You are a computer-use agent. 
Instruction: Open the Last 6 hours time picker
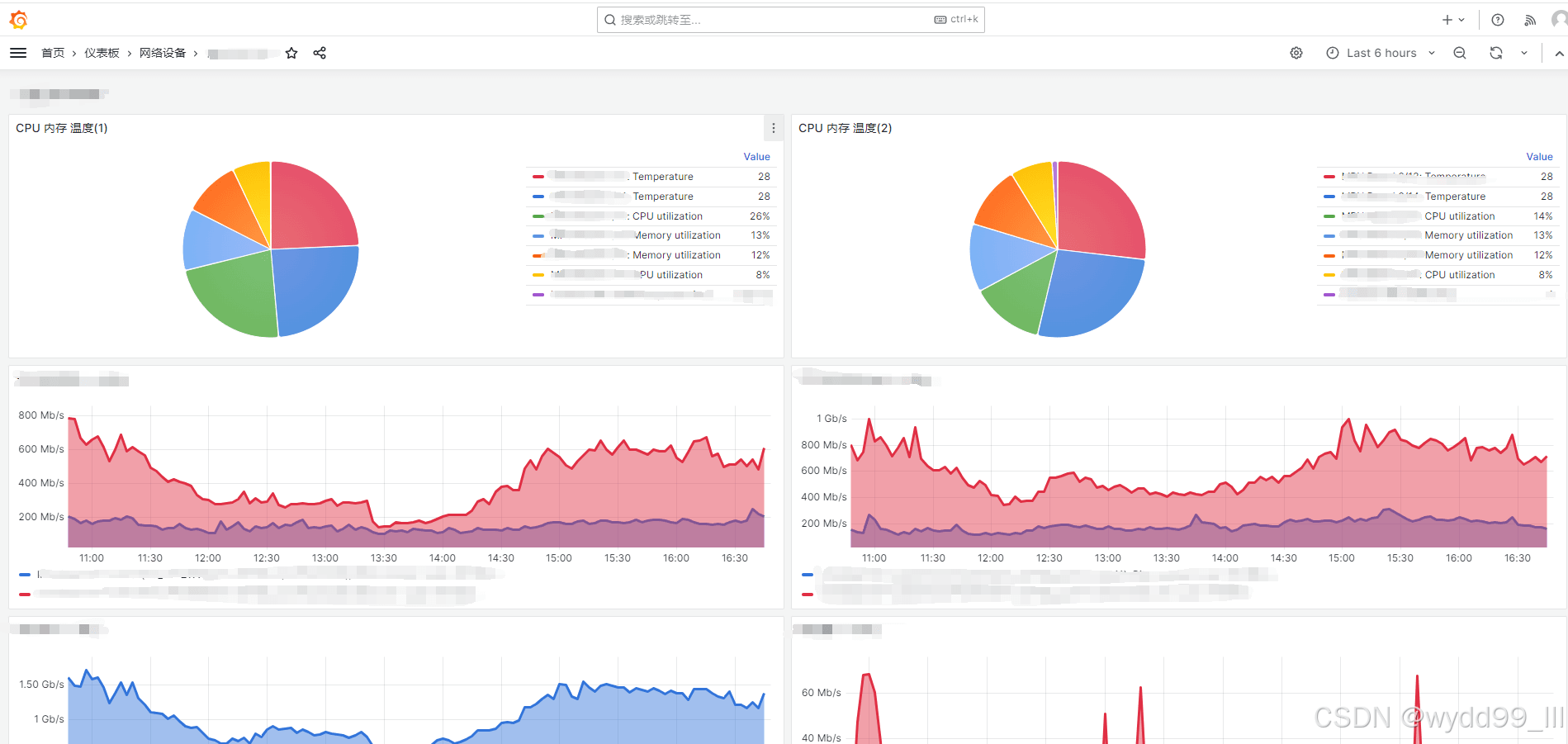click(x=1381, y=53)
